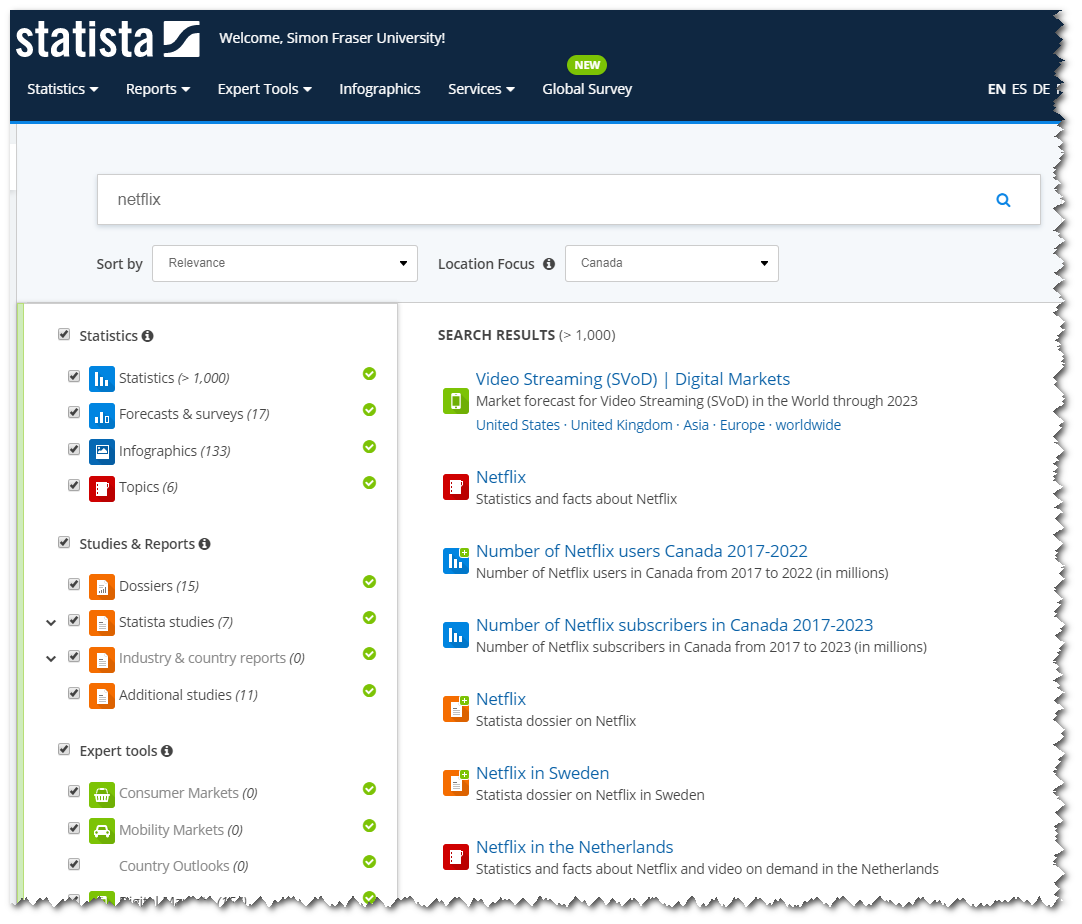This screenshot has height=924, width=1082.
Task: Toggle the Additional studies checkbox
Action: point(74,693)
